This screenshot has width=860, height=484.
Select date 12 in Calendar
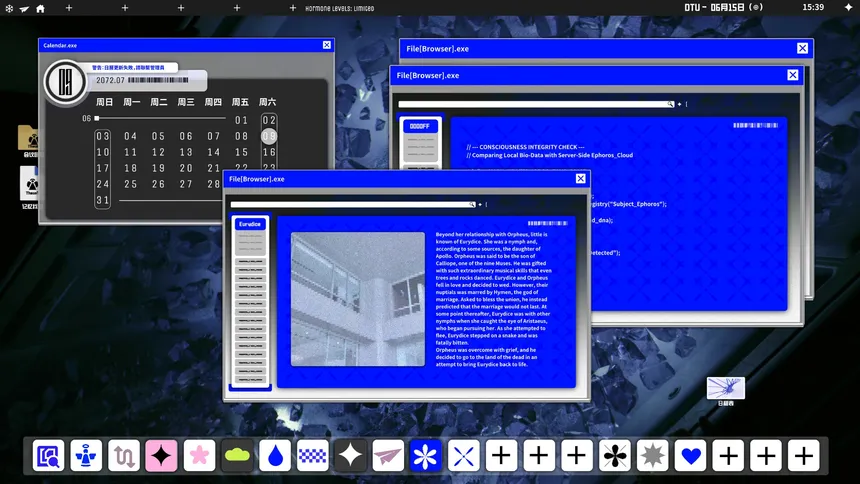[159, 152]
